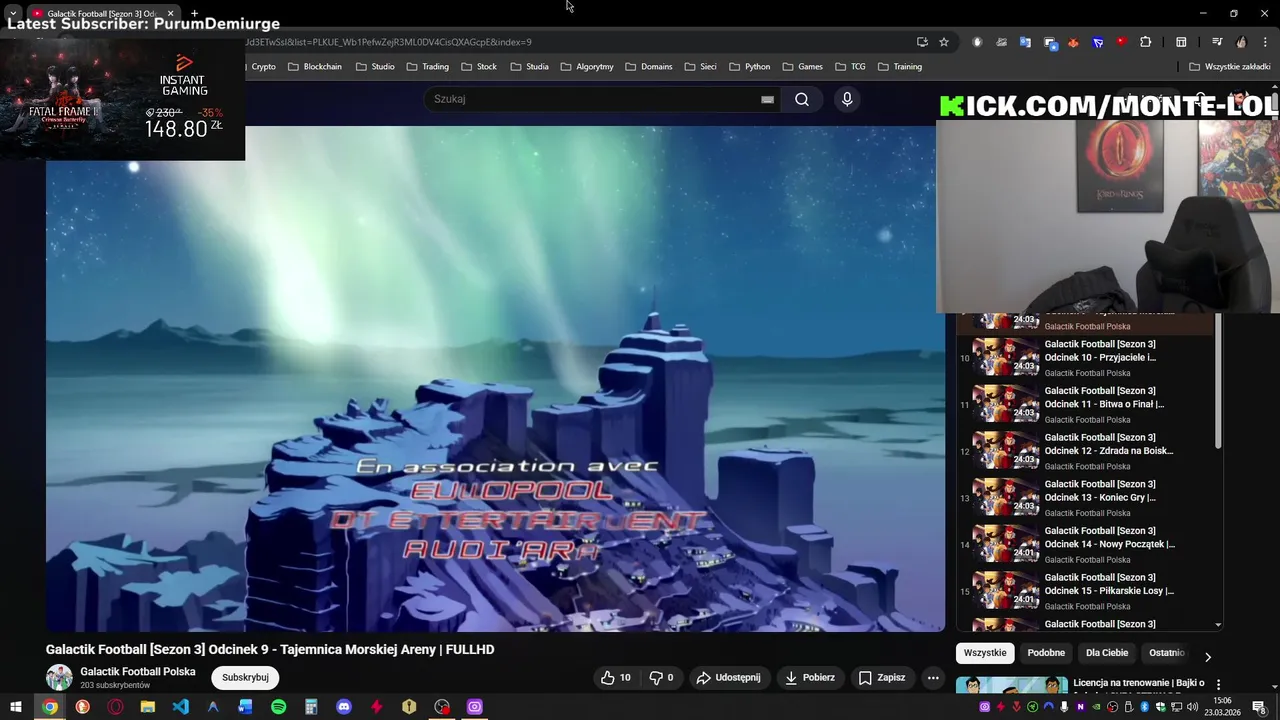Open the Games bookmarks folder

point(802,67)
